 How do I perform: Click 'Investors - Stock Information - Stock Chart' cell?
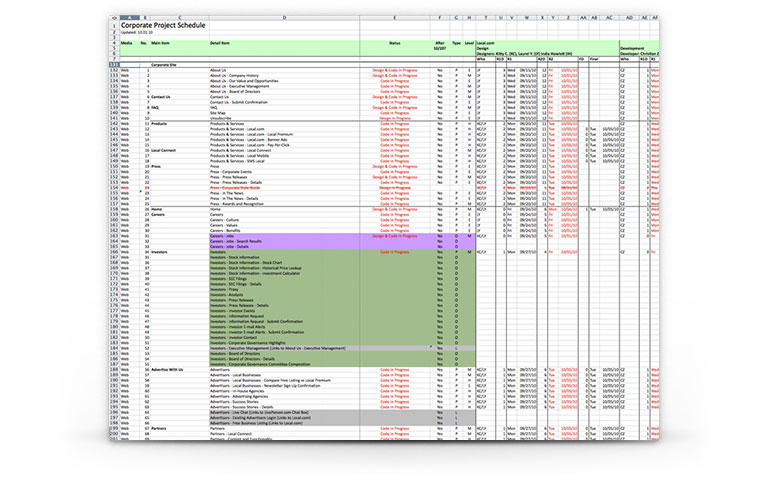pyautogui.click(x=246, y=263)
